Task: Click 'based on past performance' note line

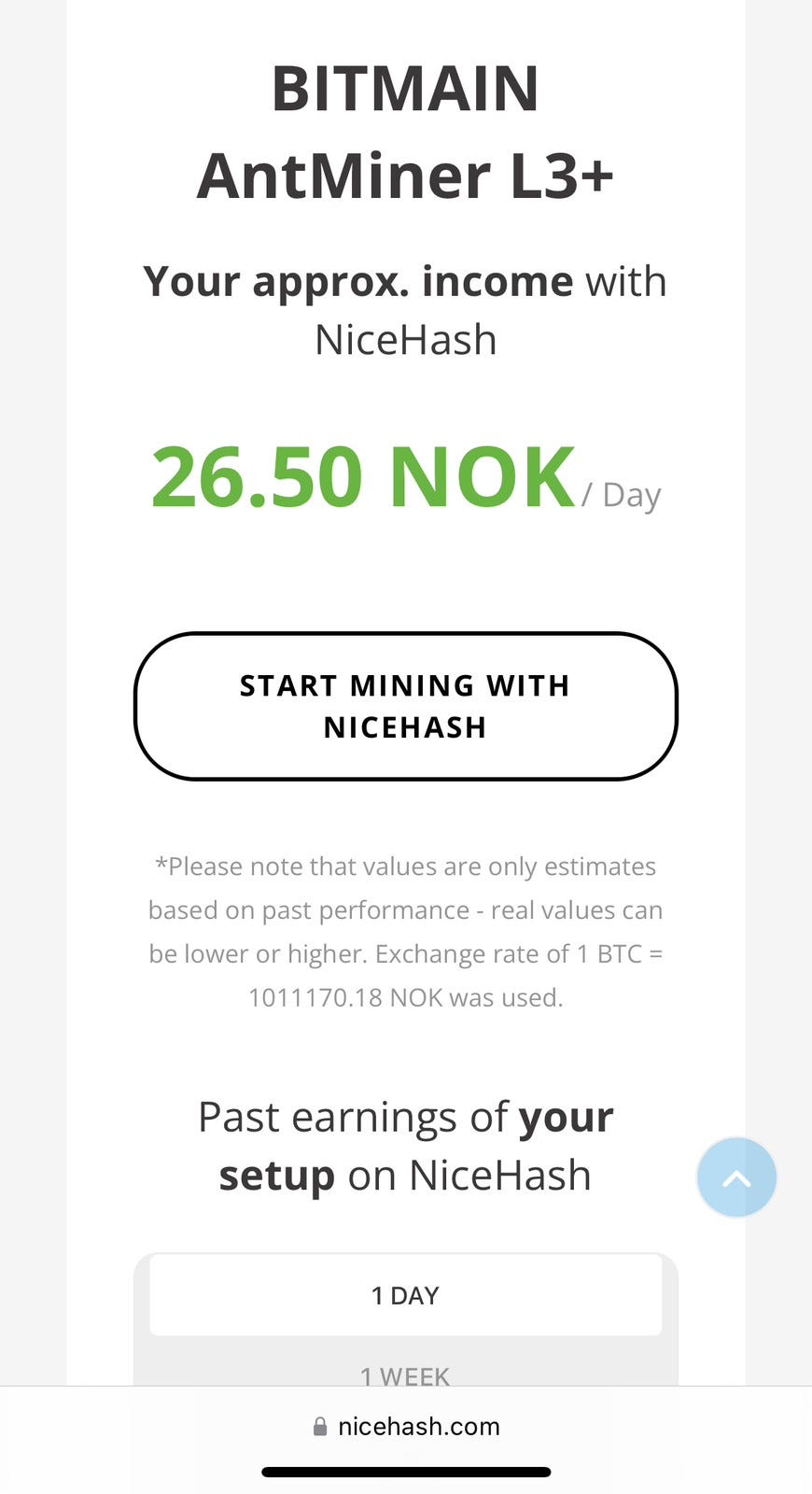Action: (309, 910)
